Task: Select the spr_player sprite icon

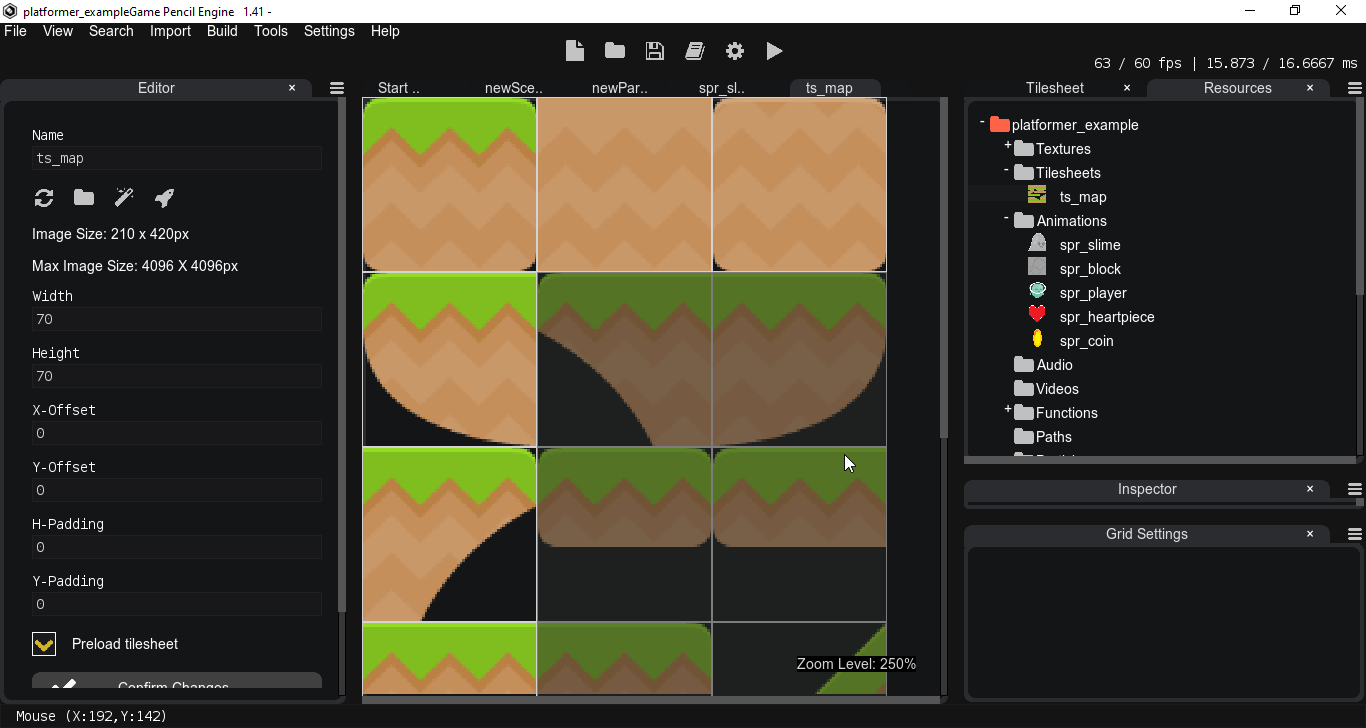Action: pos(1037,291)
